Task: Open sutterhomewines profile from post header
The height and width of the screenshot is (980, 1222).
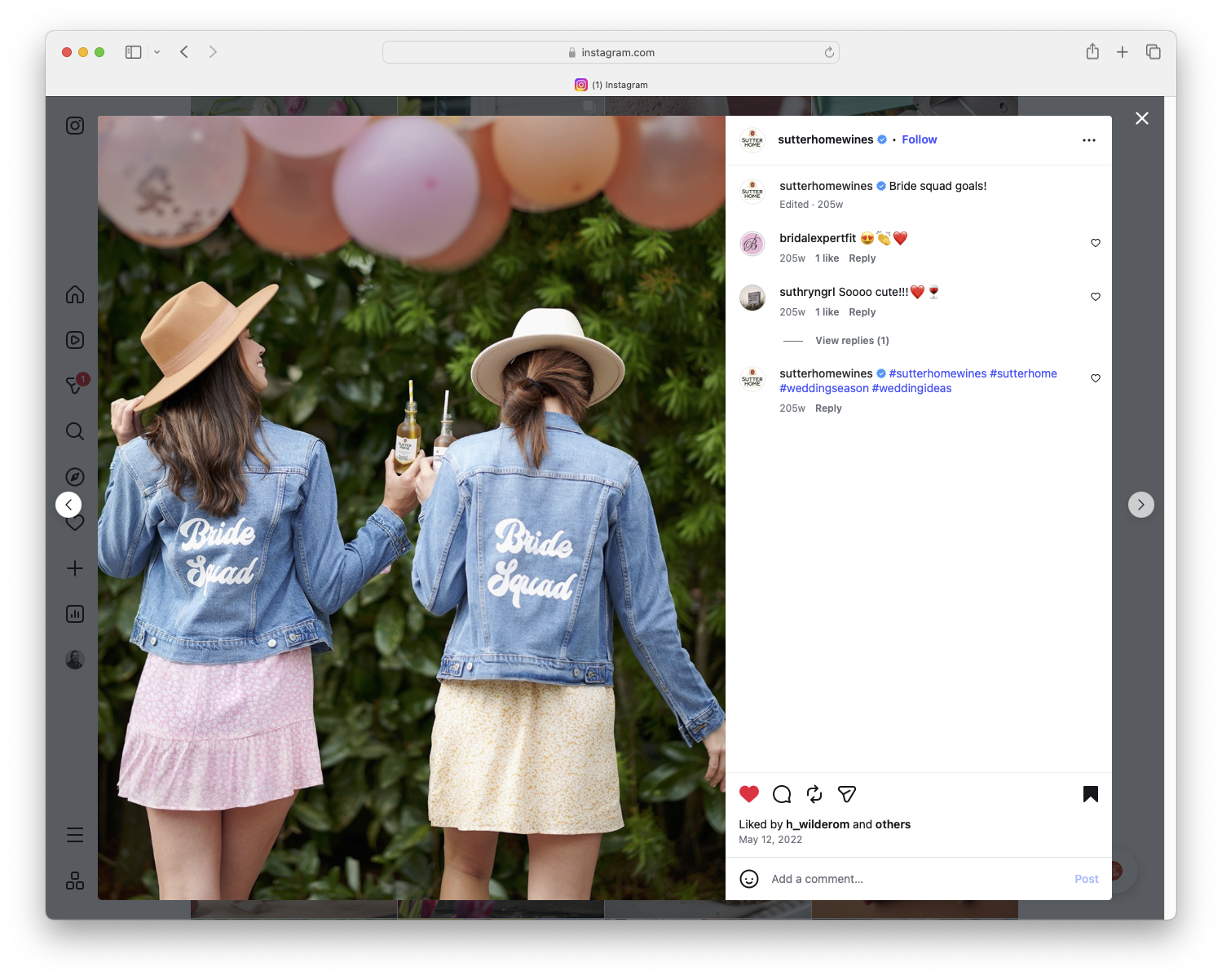Action: point(826,139)
